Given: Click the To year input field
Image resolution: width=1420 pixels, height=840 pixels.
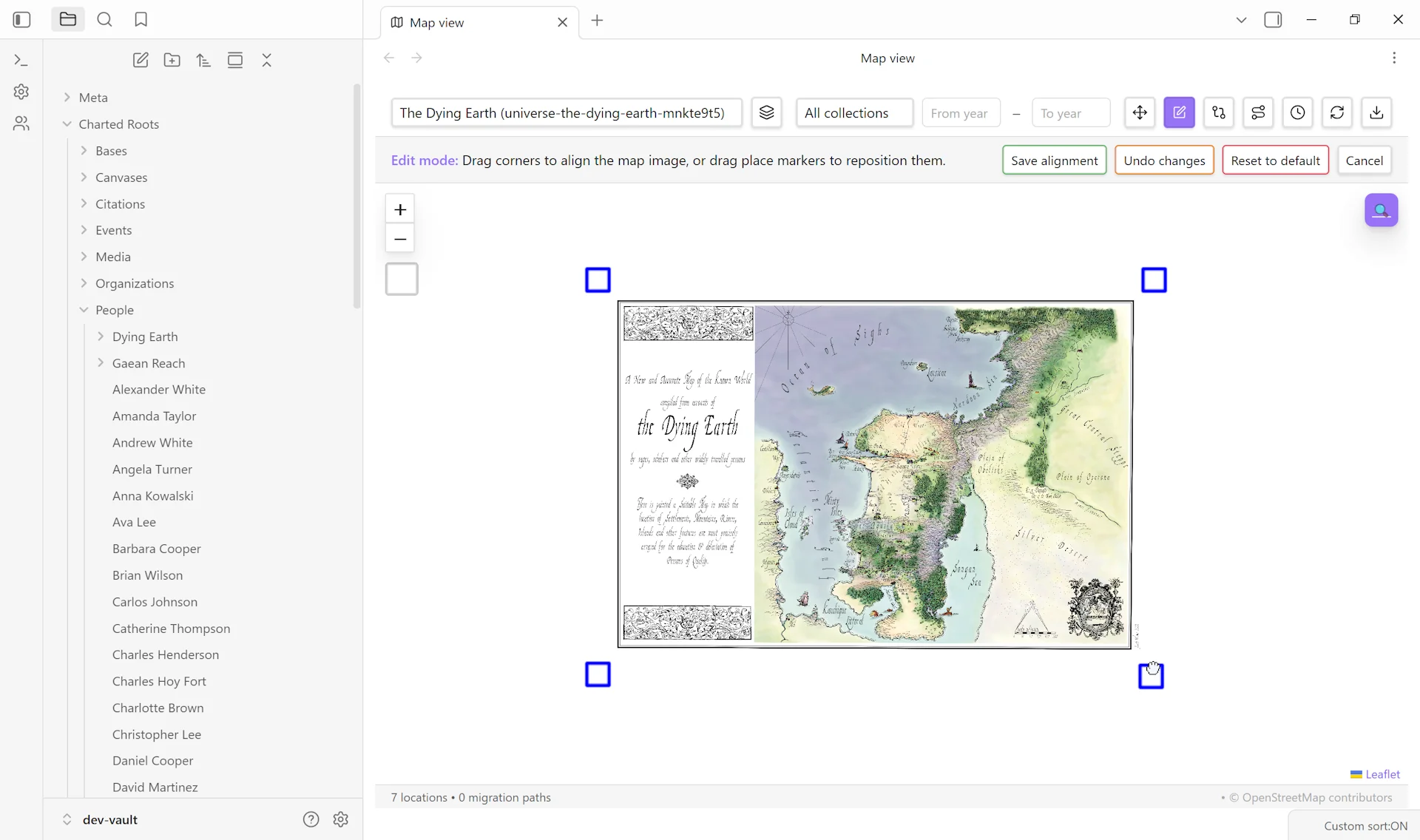Looking at the screenshot, I should [1071, 113].
